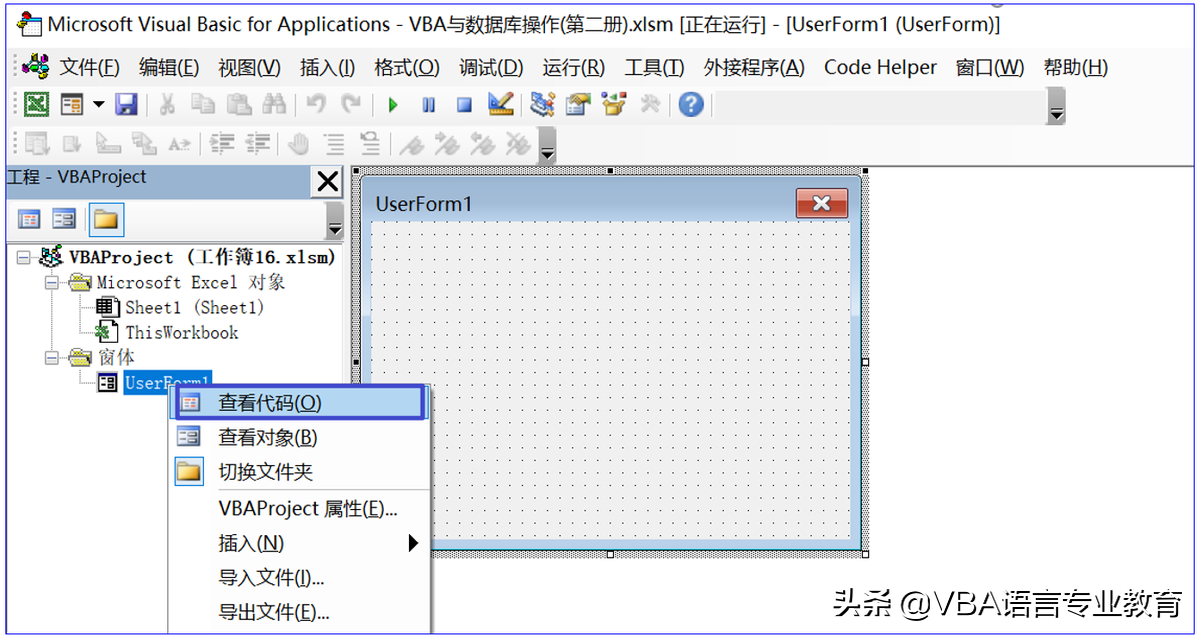Open the Properties Window icon

pos(578,104)
